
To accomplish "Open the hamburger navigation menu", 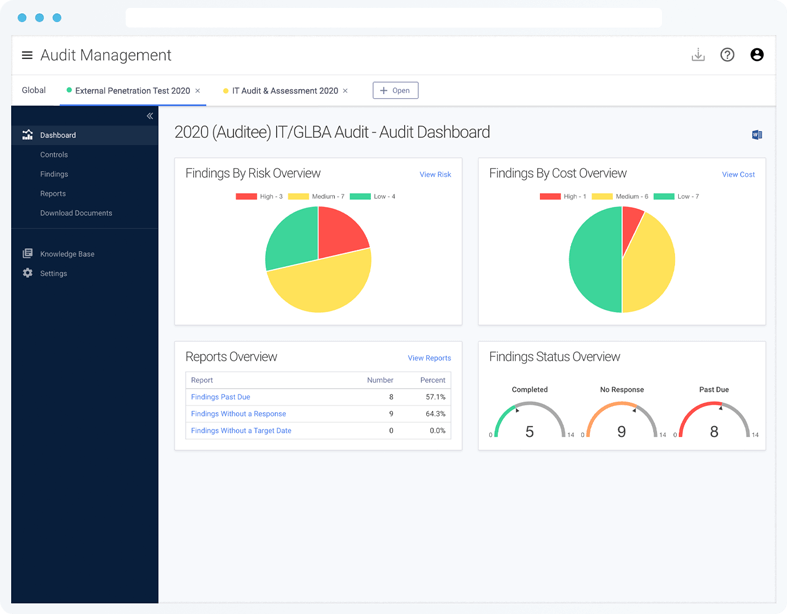I will point(27,56).
